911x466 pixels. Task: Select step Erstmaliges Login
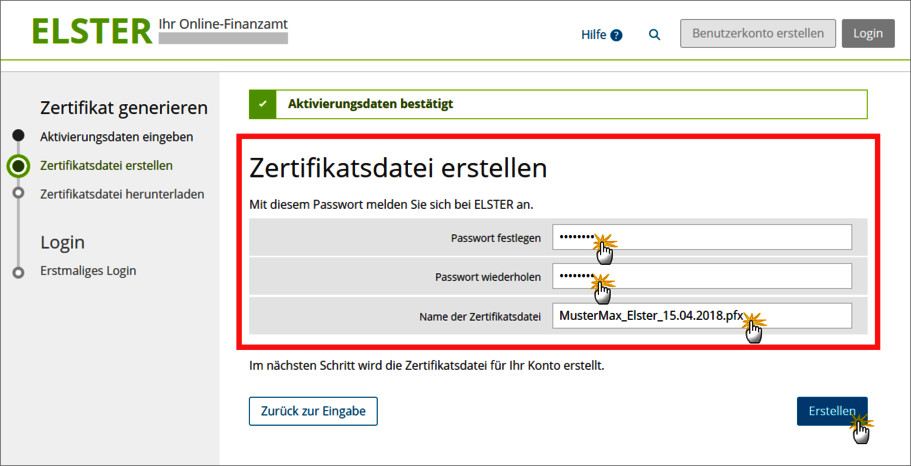click(x=88, y=271)
